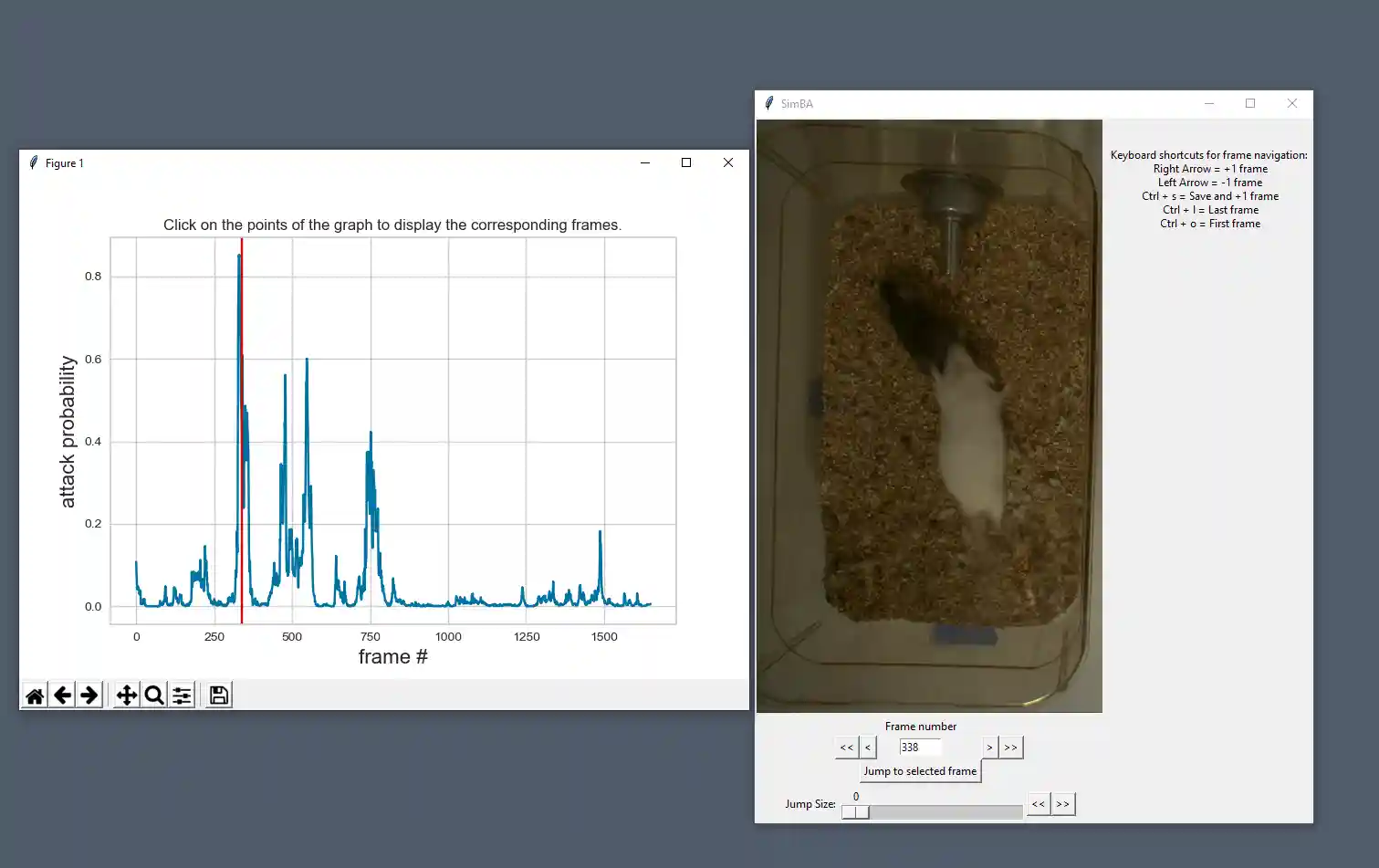
Task: Step back one frame with < button
Action: tap(868, 748)
